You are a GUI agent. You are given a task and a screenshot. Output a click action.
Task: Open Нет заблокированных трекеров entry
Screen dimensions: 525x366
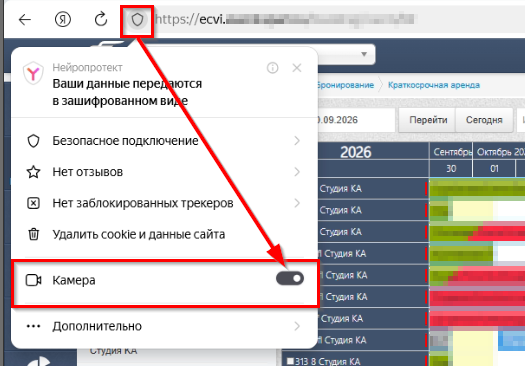pyautogui.click(x=164, y=203)
